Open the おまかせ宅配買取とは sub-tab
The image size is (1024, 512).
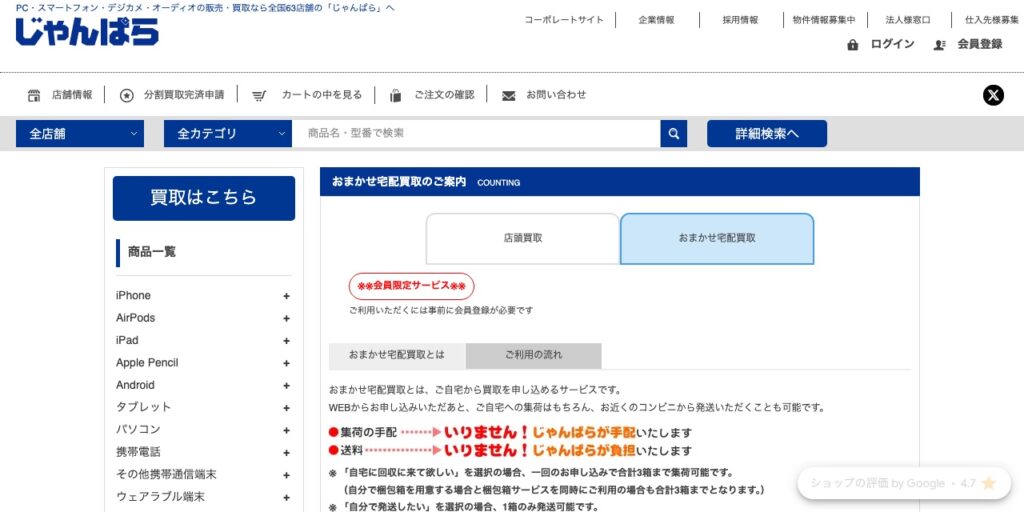tap(397, 355)
